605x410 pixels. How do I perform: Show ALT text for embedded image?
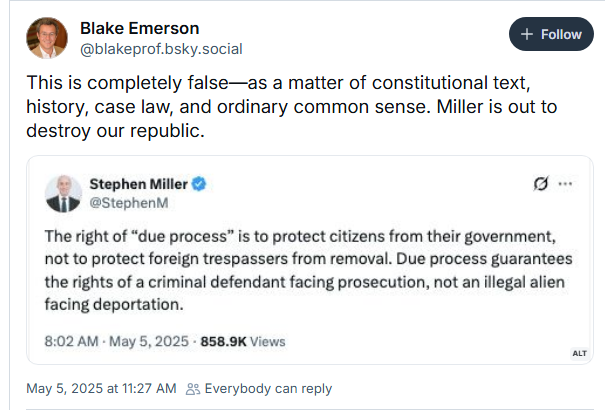(x=580, y=353)
